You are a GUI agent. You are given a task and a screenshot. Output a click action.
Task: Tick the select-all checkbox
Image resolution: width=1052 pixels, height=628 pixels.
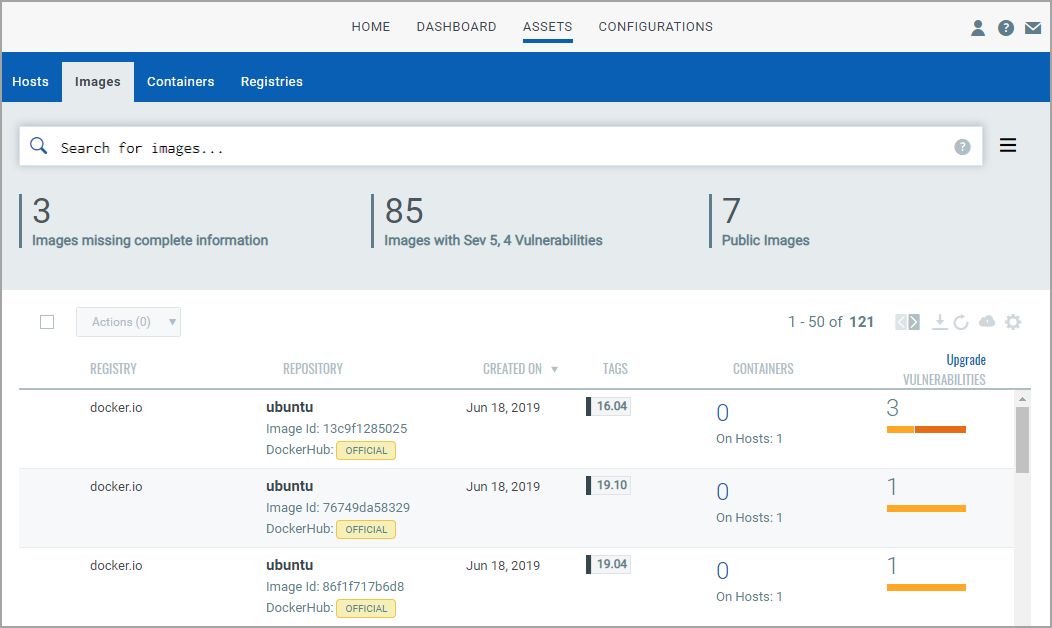pos(47,322)
